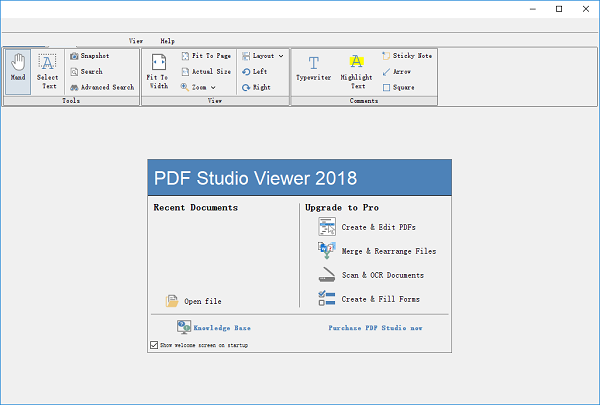Click the Create & Edit PDFs icon
Image resolution: width=600 pixels, height=405 pixels.
[x=327, y=227]
